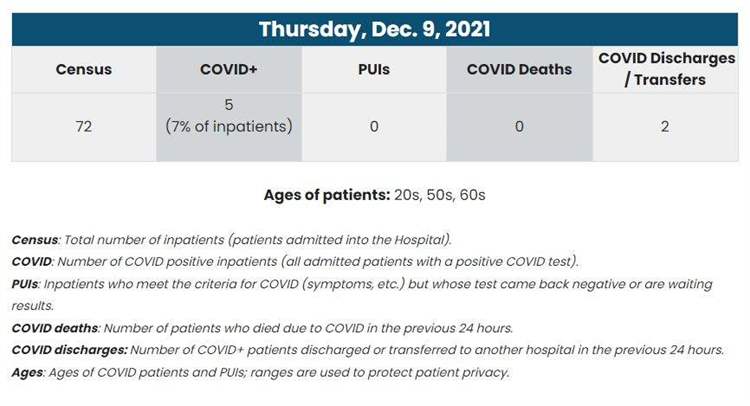Viewport: 750px width, 406px height.
Task: Click the COVID positive inpatients definition
Action: pyautogui.click(x=295, y=262)
